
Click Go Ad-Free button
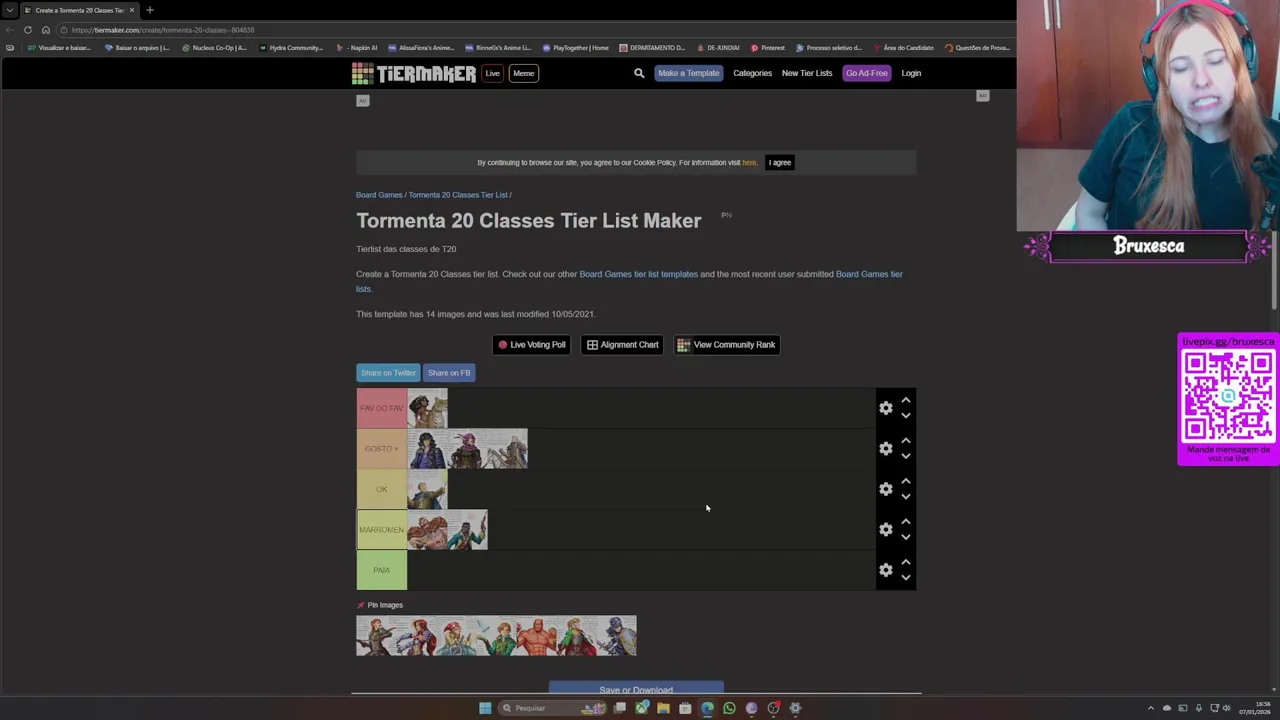click(x=866, y=73)
